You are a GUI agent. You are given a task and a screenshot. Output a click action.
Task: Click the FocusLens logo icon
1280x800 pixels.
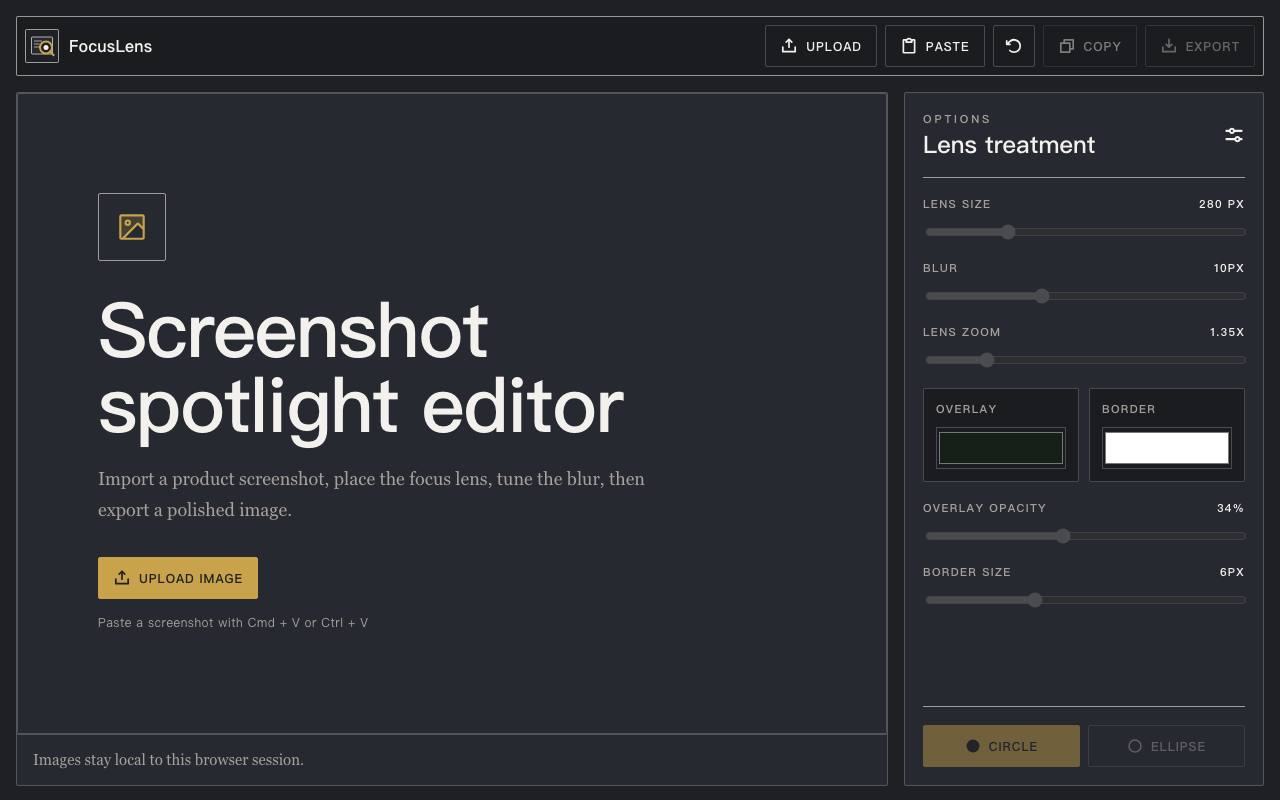point(42,46)
